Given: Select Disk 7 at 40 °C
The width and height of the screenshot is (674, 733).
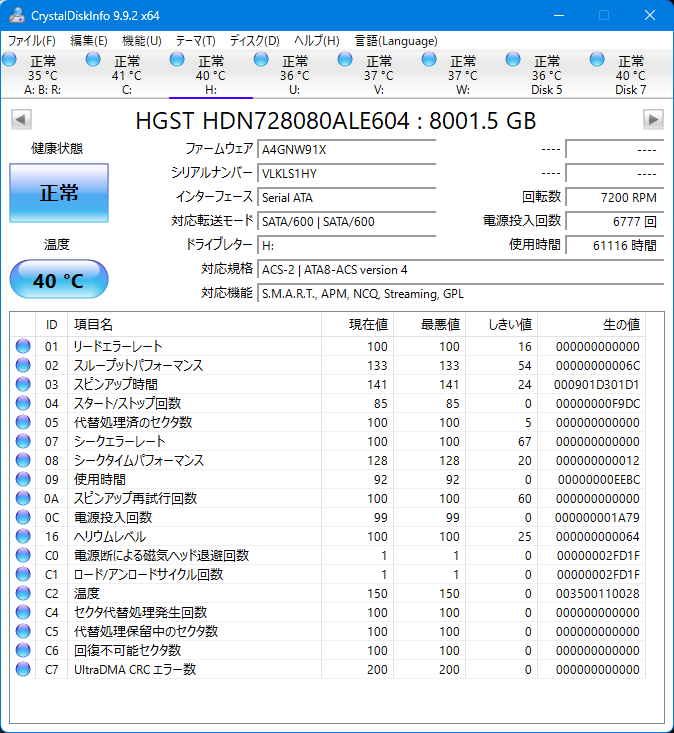Looking at the screenshot, I should click(631, 75).
